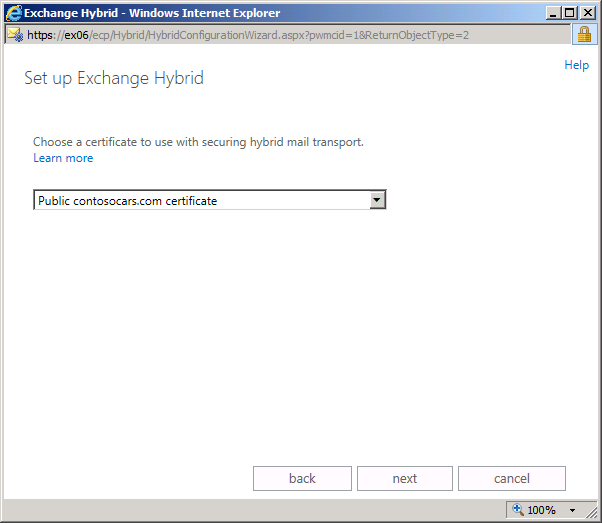Minimize the Exchange Hybrid window

click(x=553, y=13)
